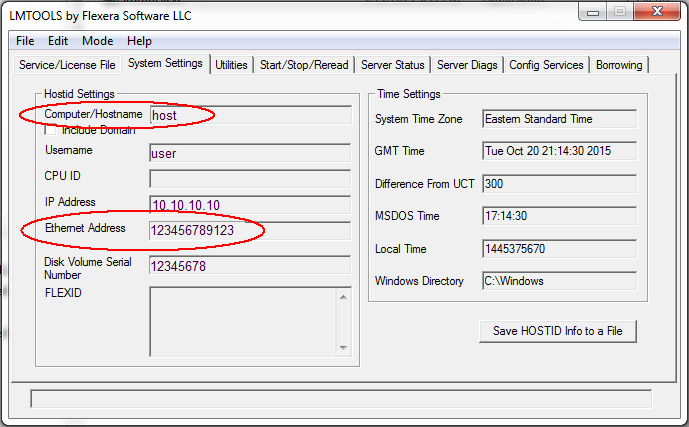Click Save HOSTID Info to a File

(557, 331)
